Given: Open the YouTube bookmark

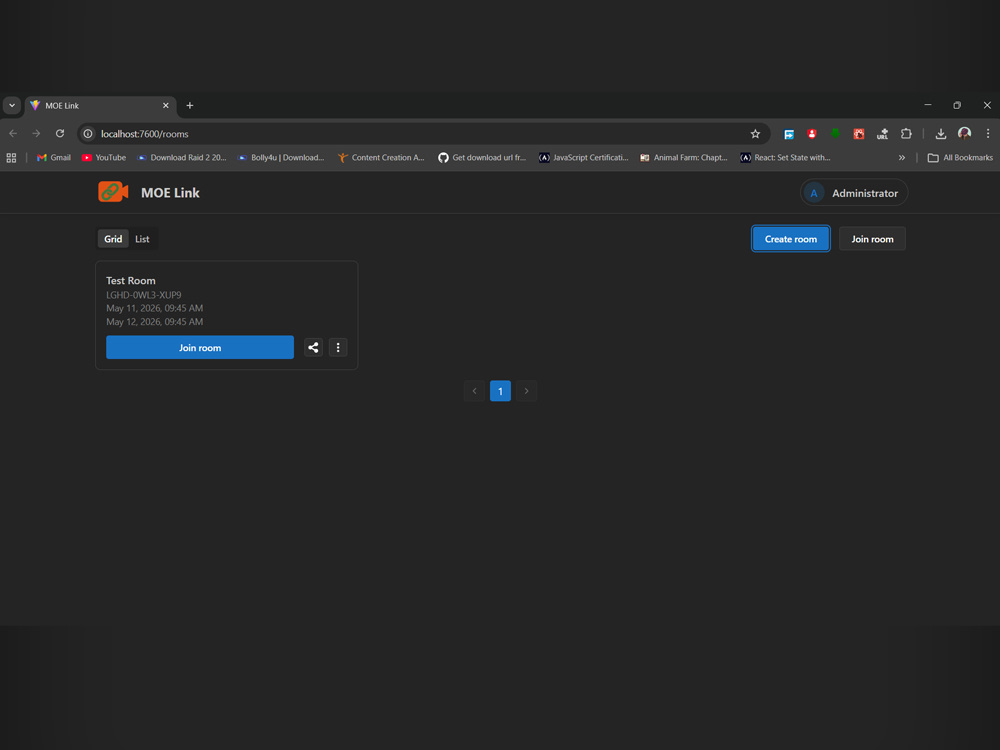Looking at the screenshot, I should (104, 158).
